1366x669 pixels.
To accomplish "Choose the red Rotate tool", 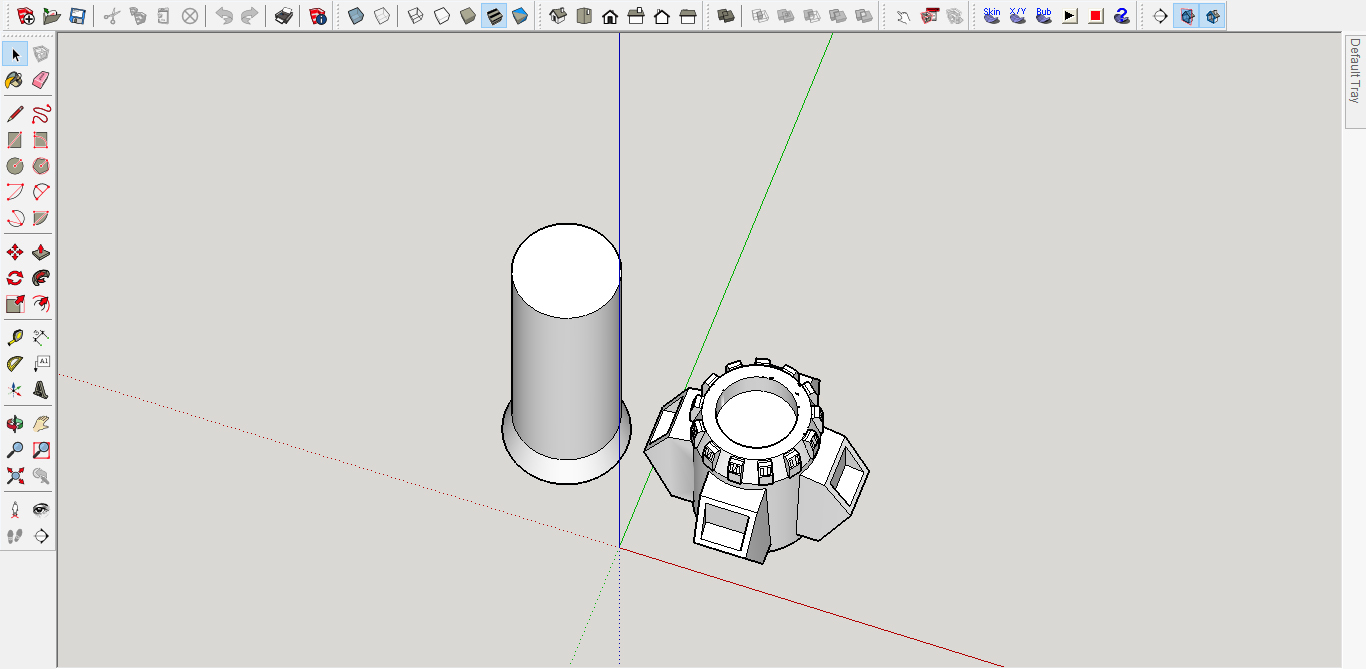I will (x=15, y=278).
